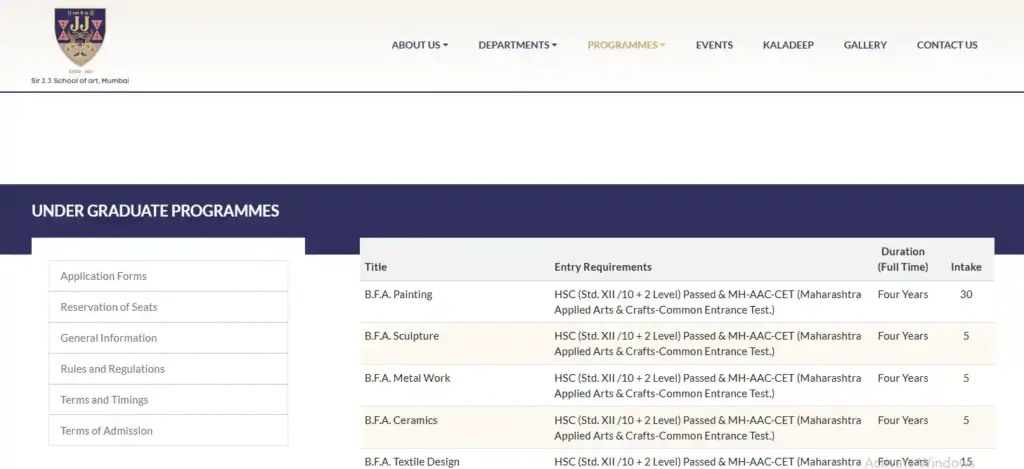Click the Under Graduate Programmes heading
The width and height of the screenshot is (1024, 469).
point(155,211)
